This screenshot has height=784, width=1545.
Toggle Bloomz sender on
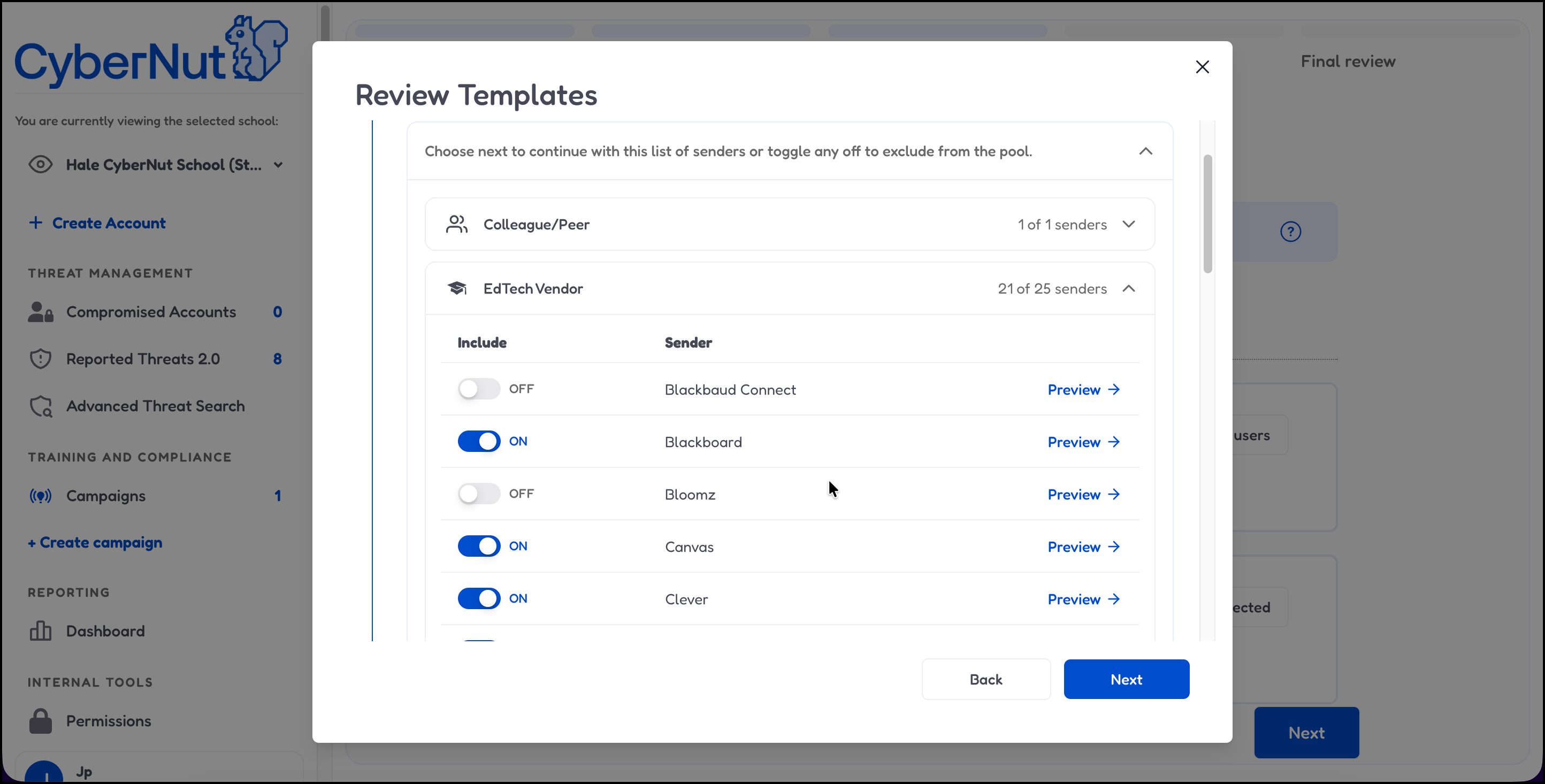[479, 494]
